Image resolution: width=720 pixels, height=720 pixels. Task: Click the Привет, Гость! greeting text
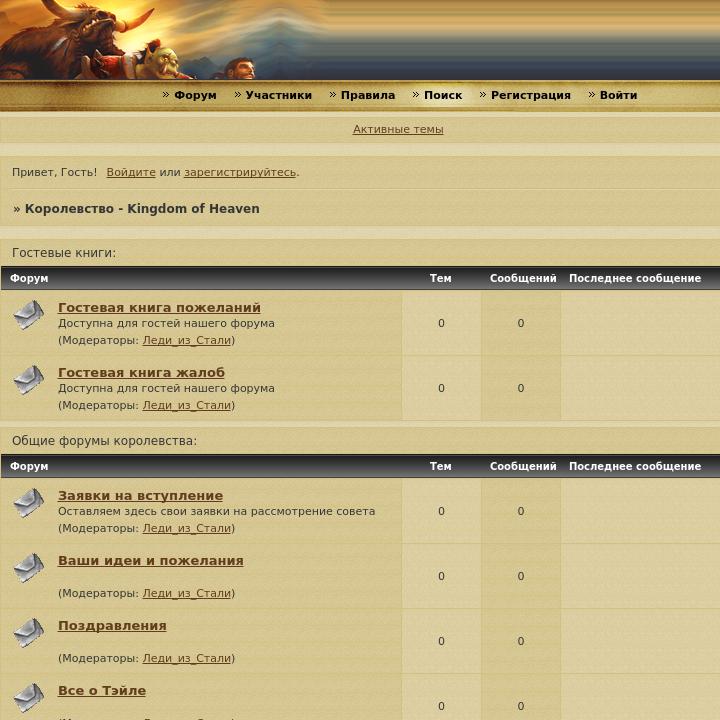54,172
